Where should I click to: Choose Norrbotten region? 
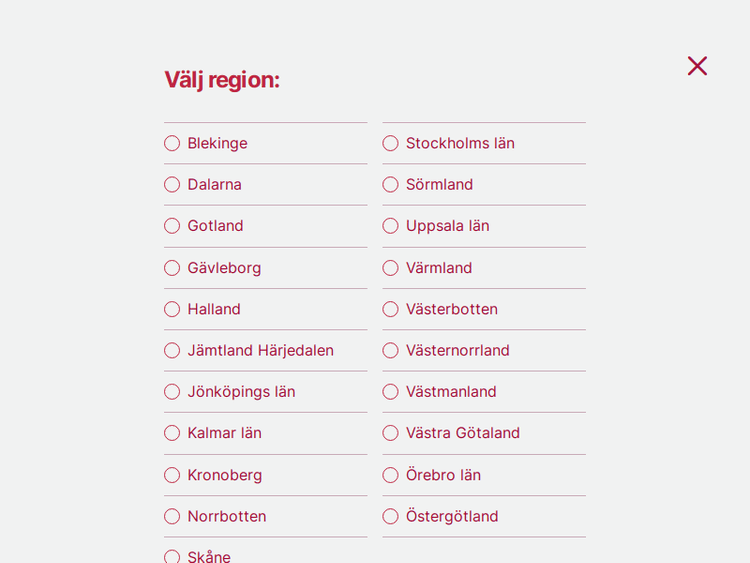pos(172,516)
